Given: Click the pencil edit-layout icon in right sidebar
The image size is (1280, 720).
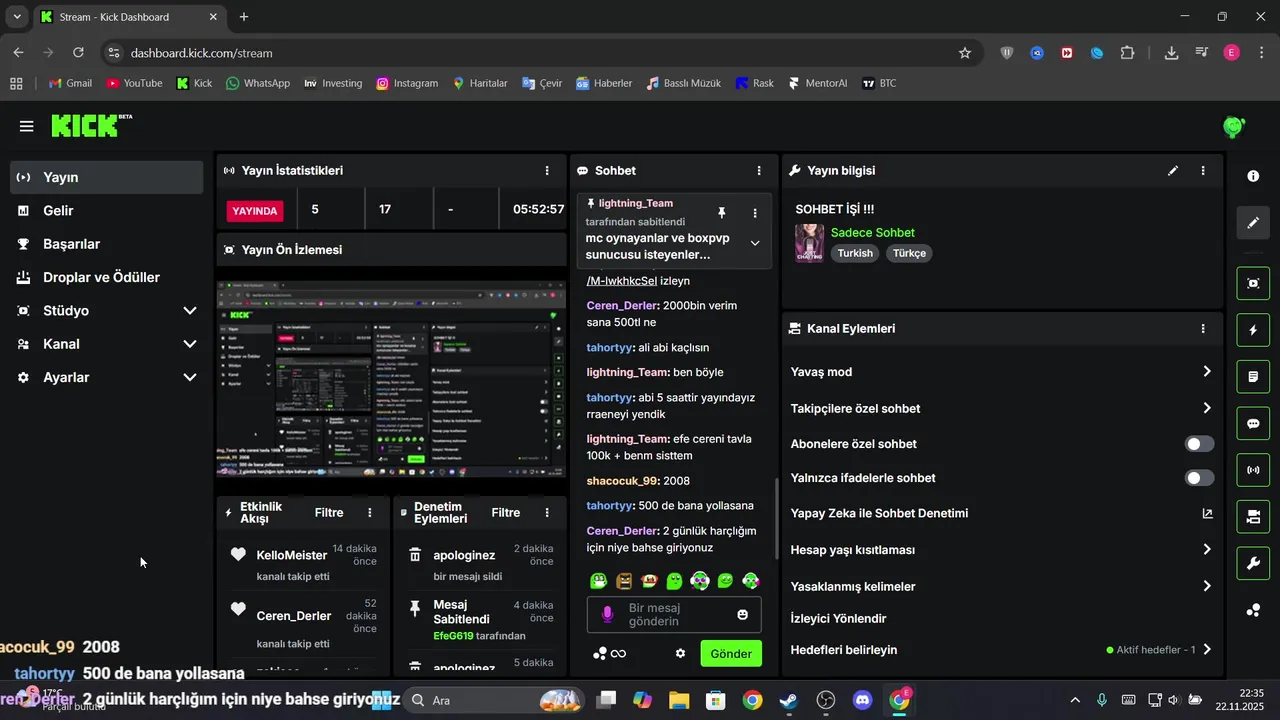Looking at the screenshot, I should (x=1253, y=223).
